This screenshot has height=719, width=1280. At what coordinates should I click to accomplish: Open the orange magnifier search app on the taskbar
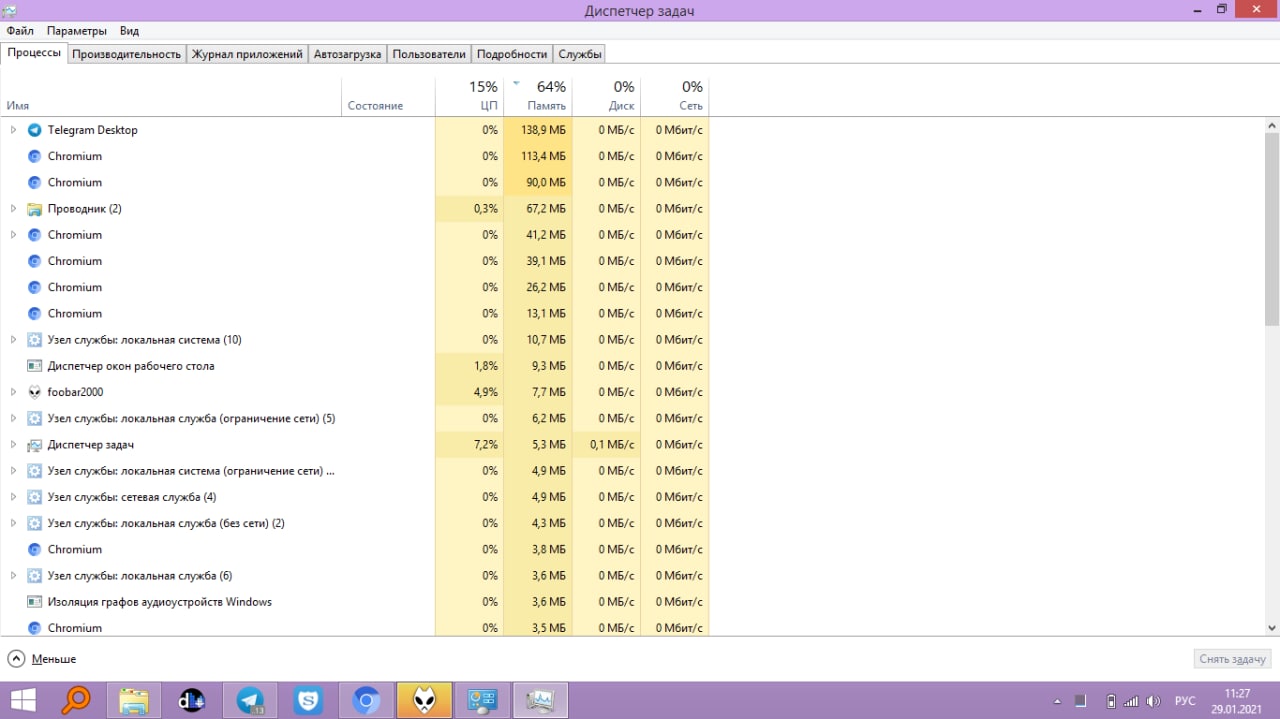pos(76,700)
